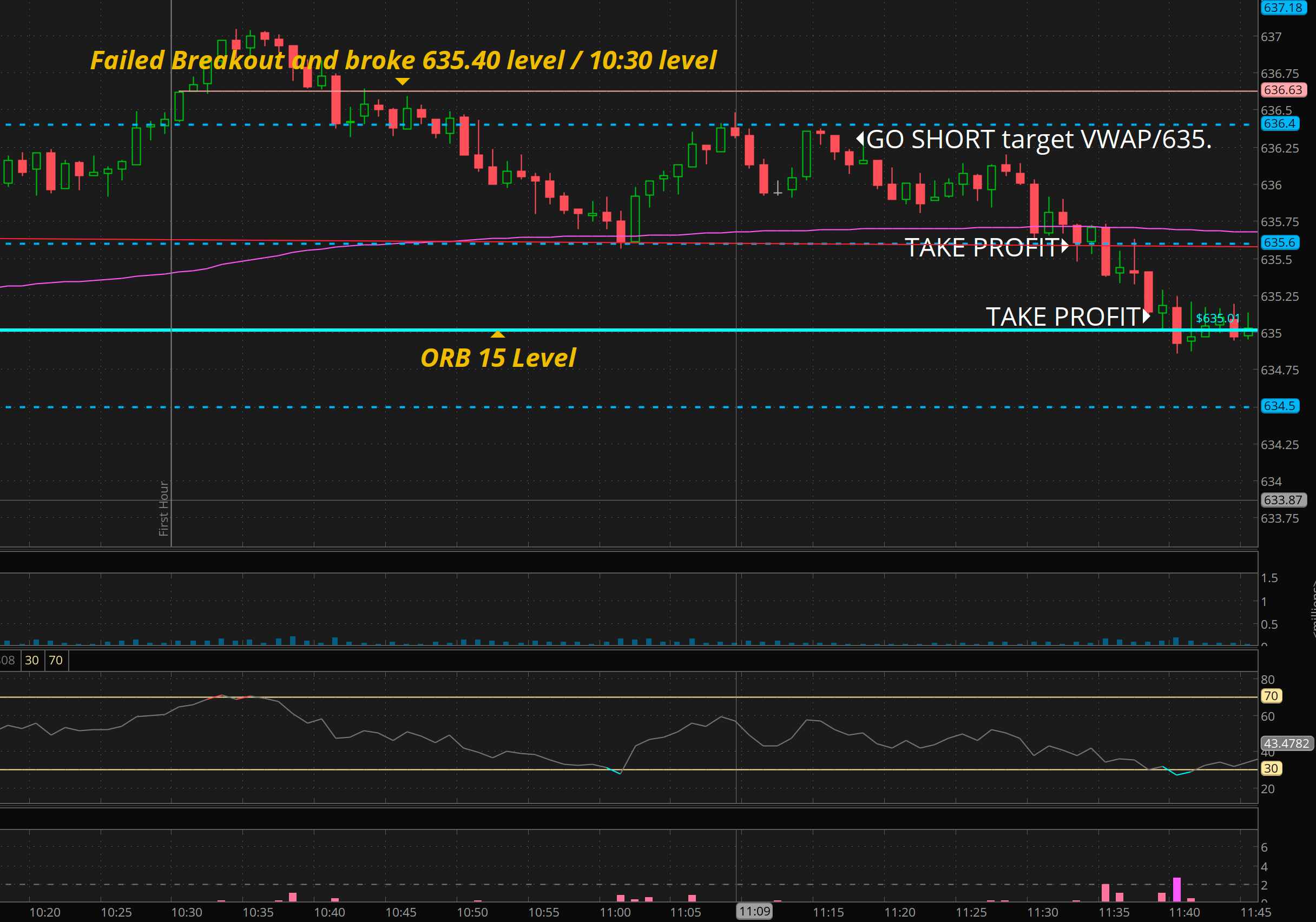Screen dimensions: 1316x922
Task: Click the 634.5 dashed level price label
Action: (1279, 406)
